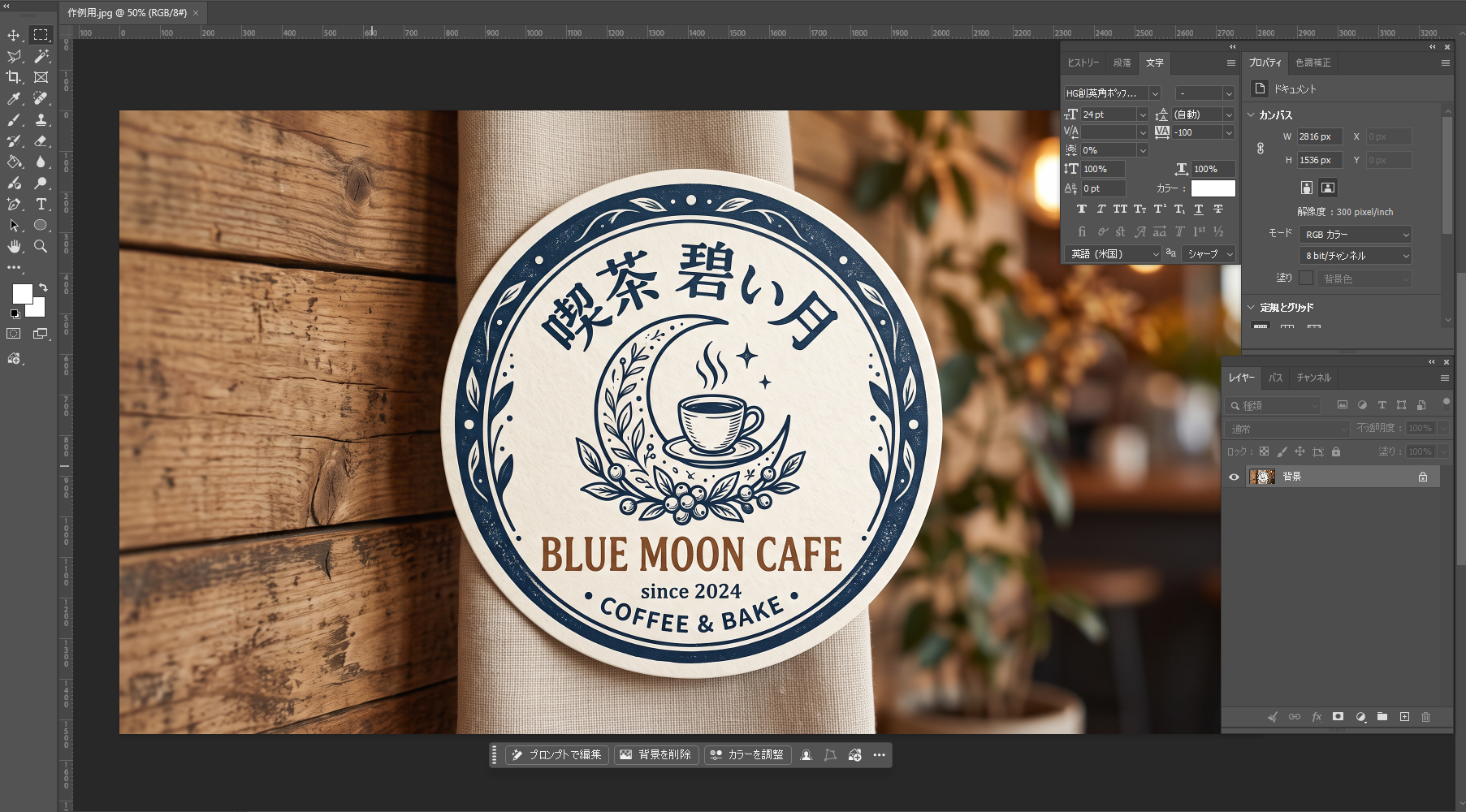Select the Zoom tool

point(41,246)
